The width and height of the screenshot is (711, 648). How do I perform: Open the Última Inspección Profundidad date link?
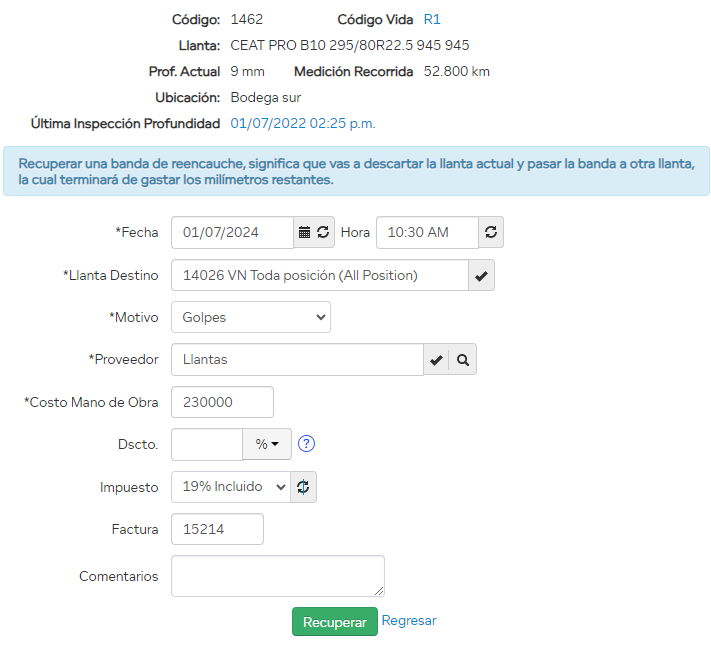tap(303, 123)
